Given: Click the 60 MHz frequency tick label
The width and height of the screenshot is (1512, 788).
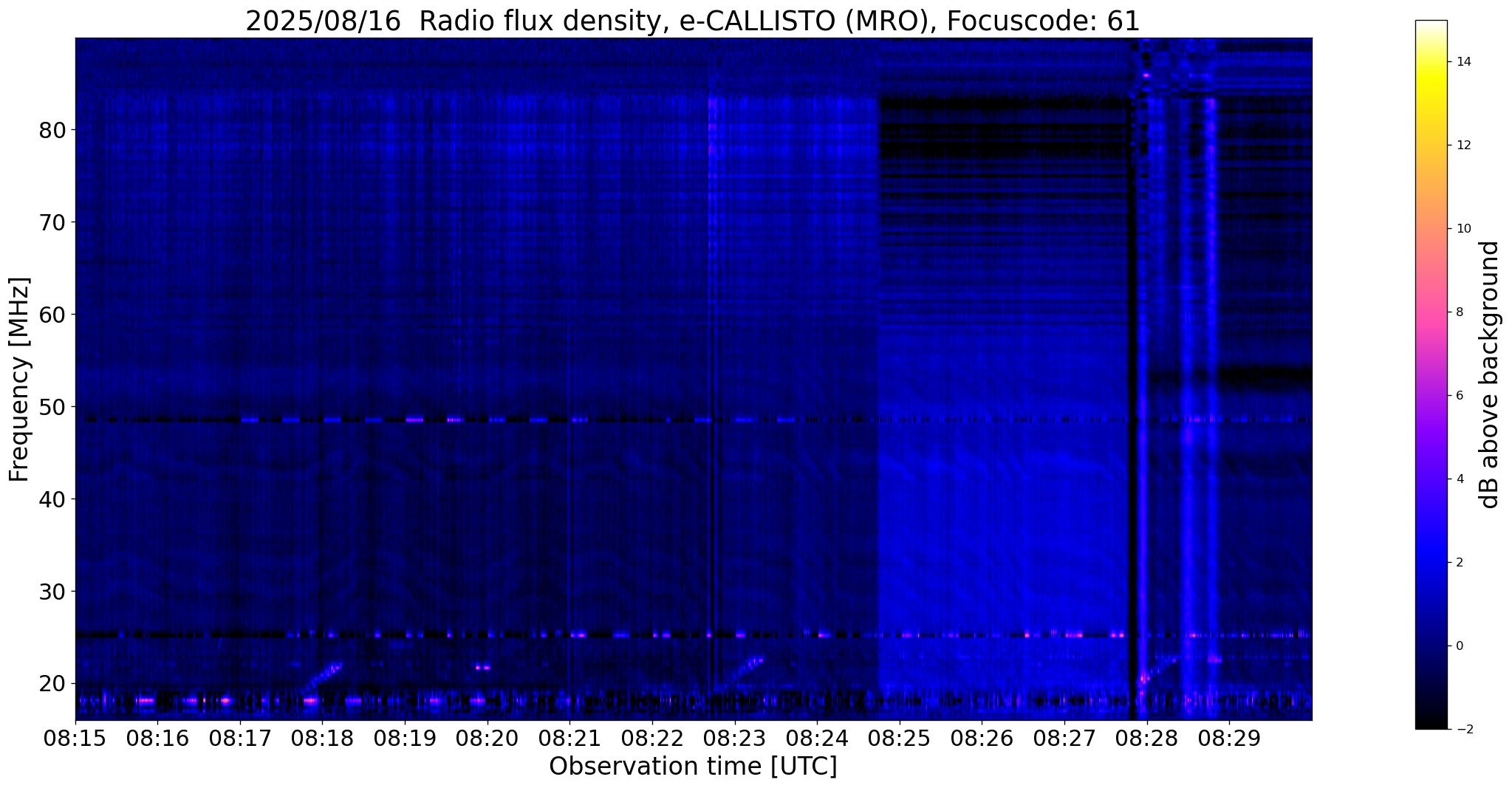Looking at the screenshot, I should [x=52, y=315].
